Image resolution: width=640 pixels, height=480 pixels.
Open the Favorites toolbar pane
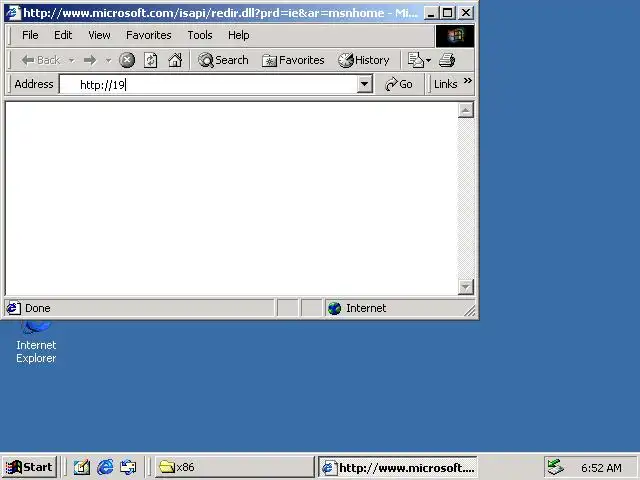[x=293, y=60]
